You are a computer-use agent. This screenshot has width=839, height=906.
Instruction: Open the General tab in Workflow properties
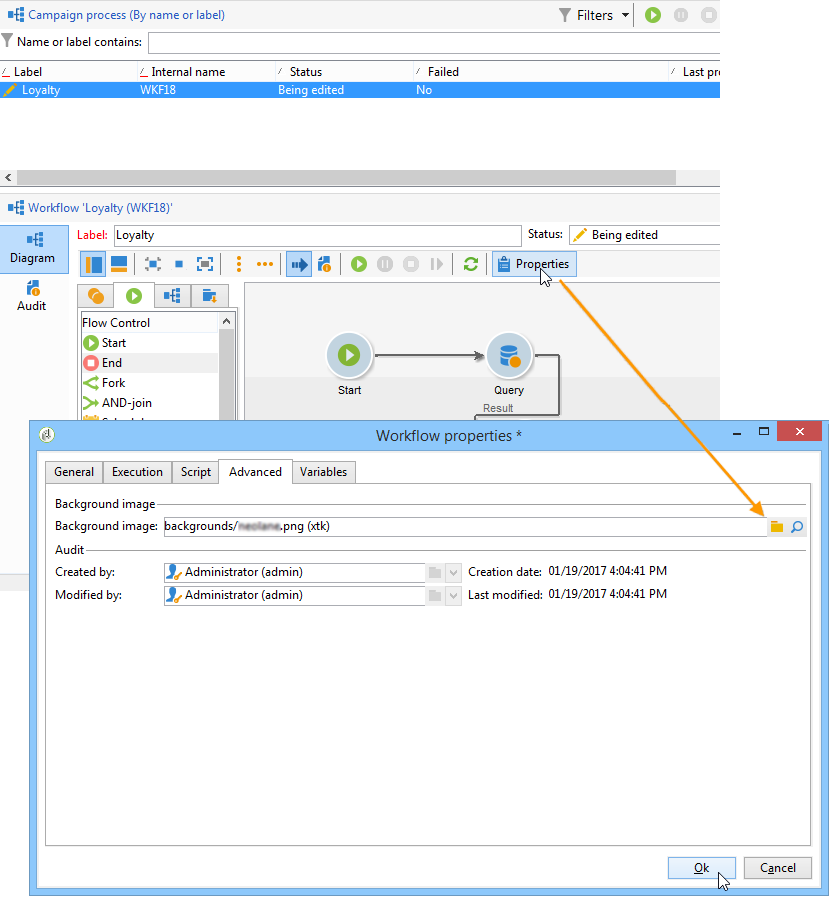74,472
